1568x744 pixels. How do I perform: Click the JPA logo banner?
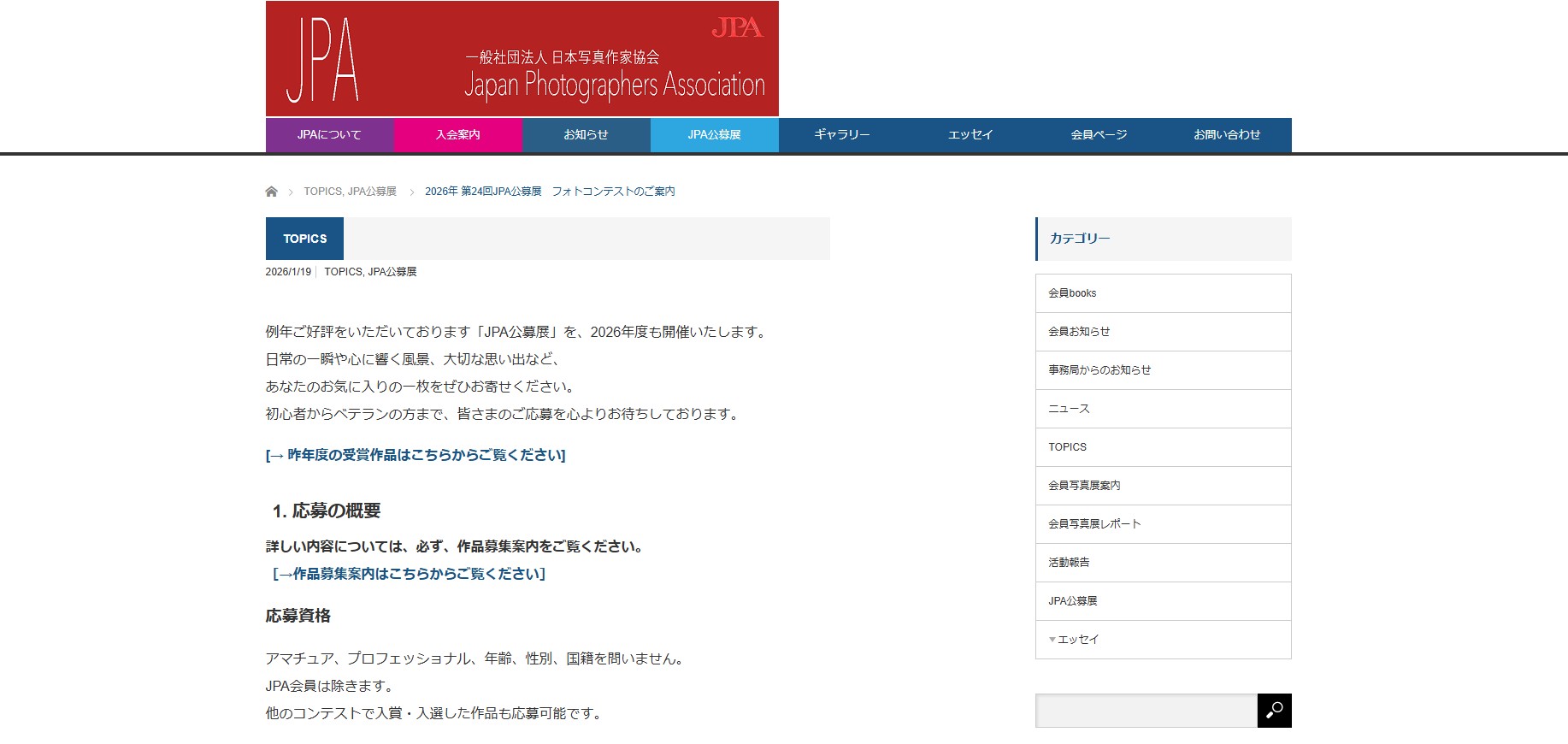pyautogui.click(x=522, y=59)
